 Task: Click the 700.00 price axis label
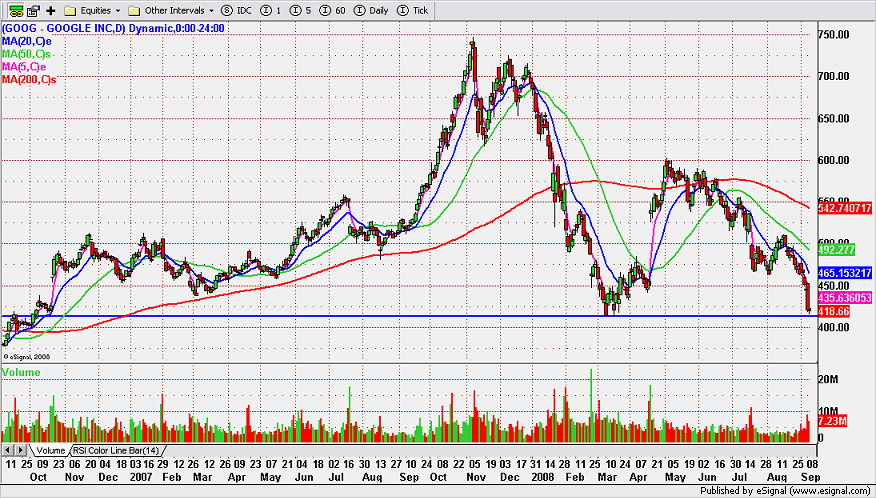[x=834, y=77]
